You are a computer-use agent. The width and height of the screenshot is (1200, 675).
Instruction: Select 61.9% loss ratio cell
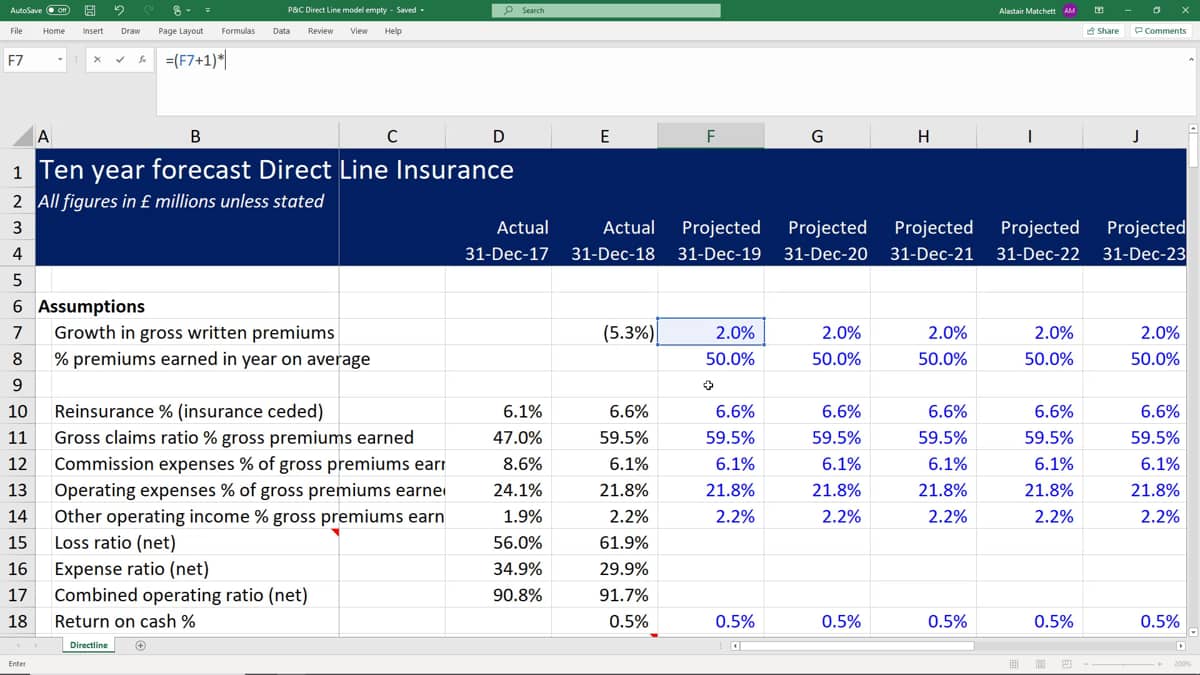(x=604, y=543)
